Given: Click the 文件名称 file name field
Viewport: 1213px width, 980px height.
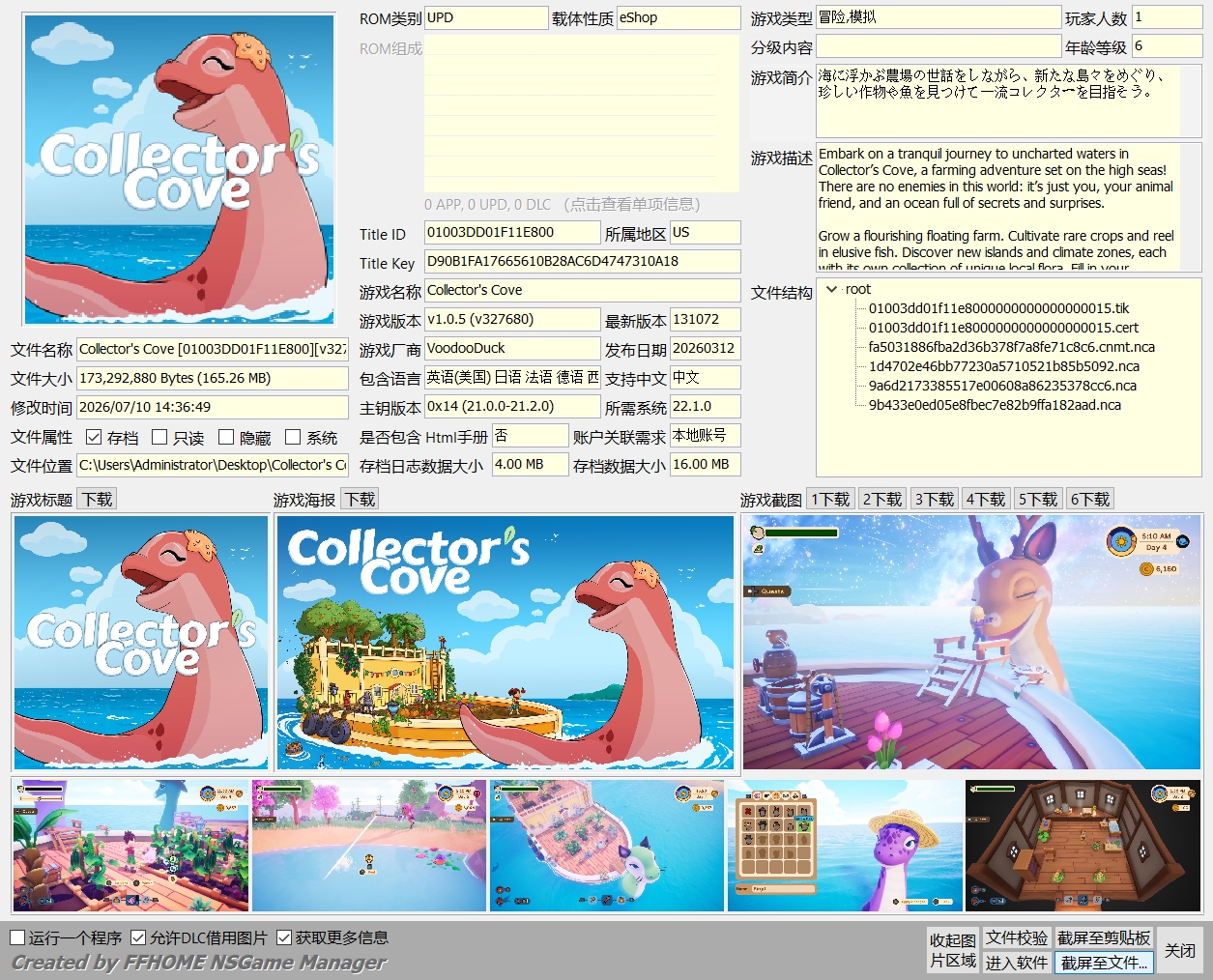Looking at the screenshot, I should tap(212, 350).
